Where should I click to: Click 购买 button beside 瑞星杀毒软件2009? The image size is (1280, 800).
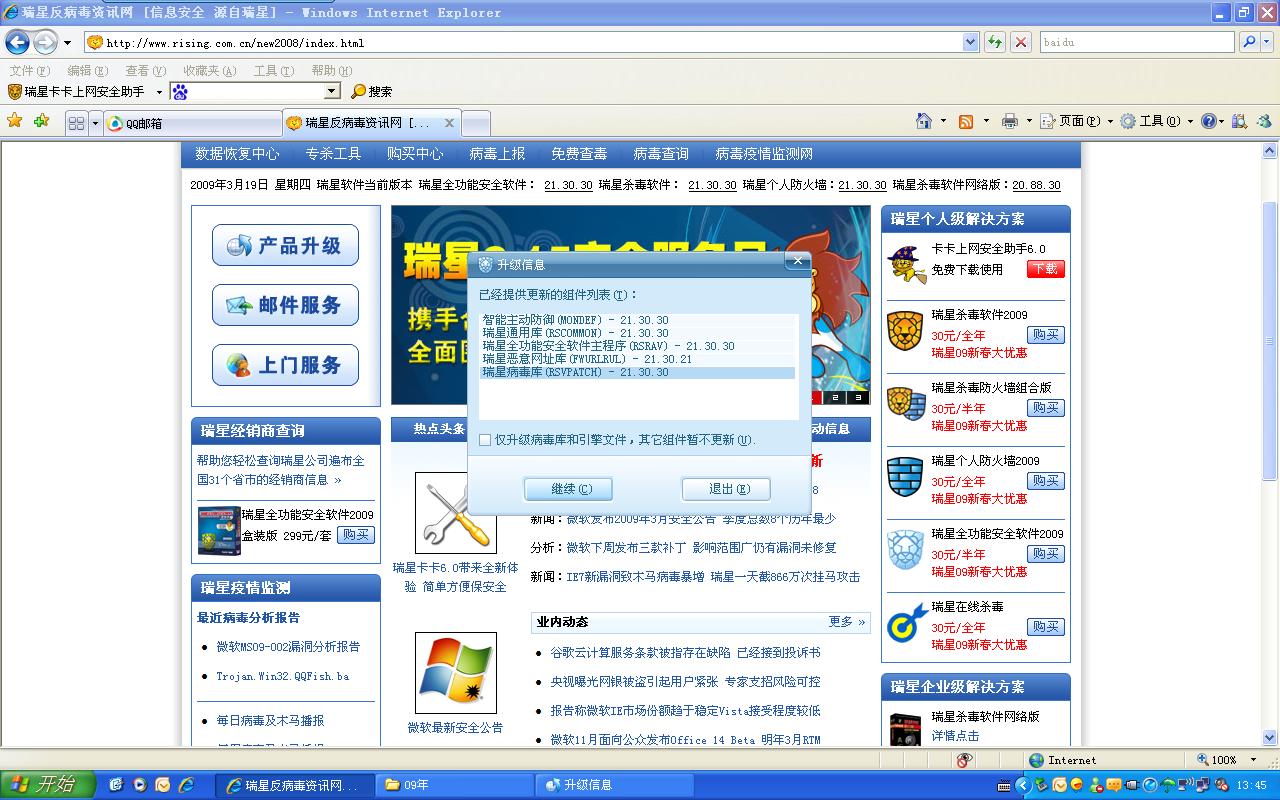1045,335
